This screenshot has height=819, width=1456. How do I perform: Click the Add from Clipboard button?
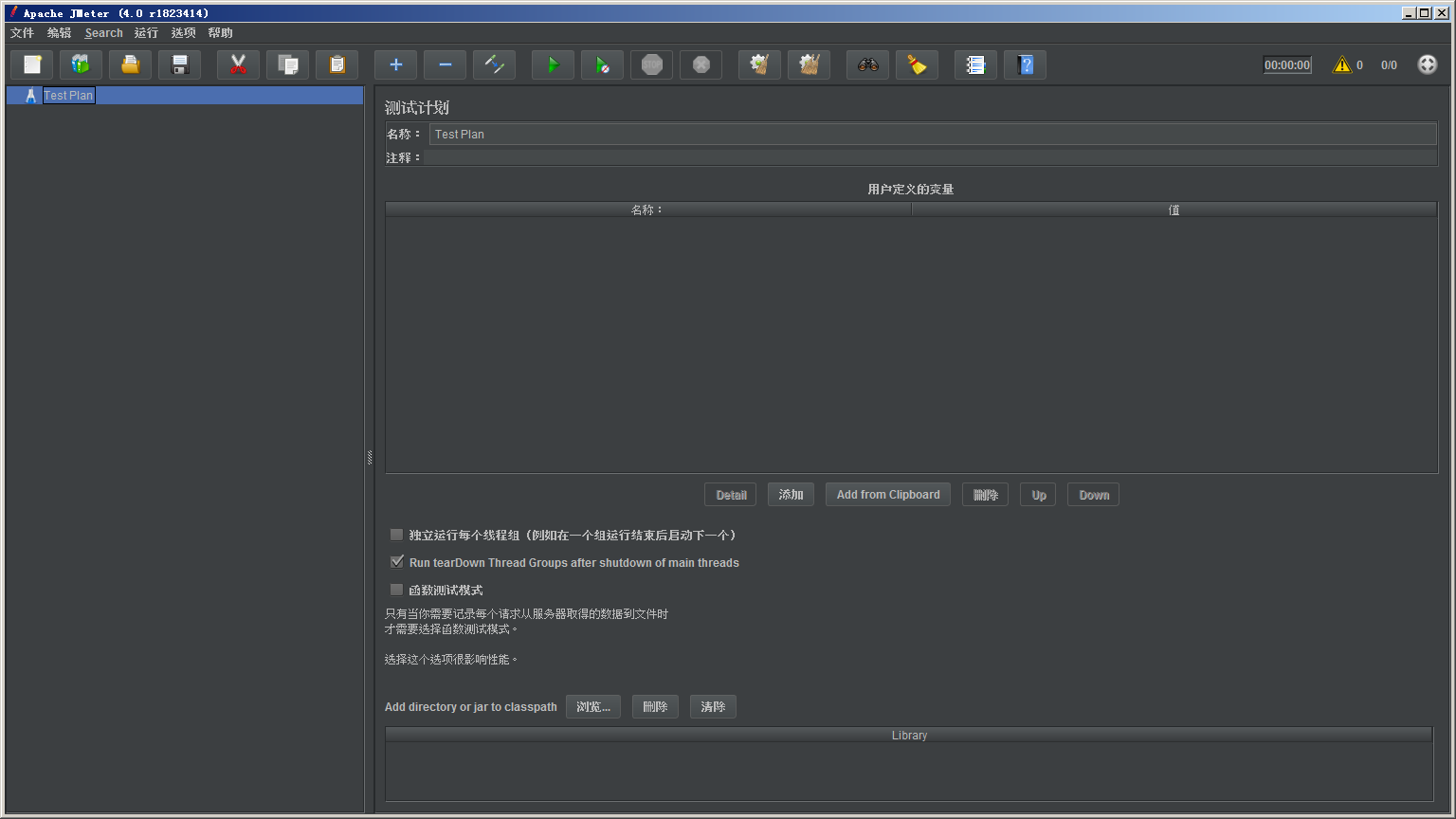tap(887, 494)
